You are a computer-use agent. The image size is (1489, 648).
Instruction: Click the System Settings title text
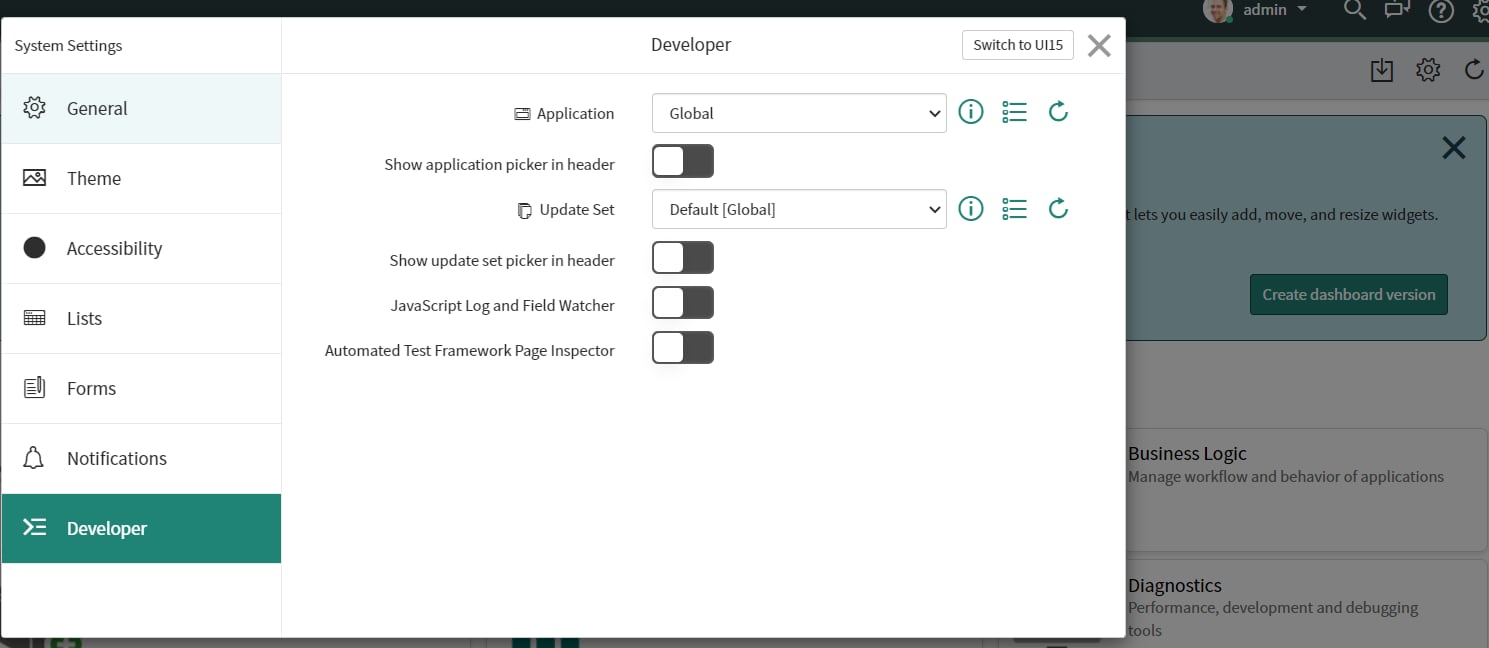(x=68, y=45)
